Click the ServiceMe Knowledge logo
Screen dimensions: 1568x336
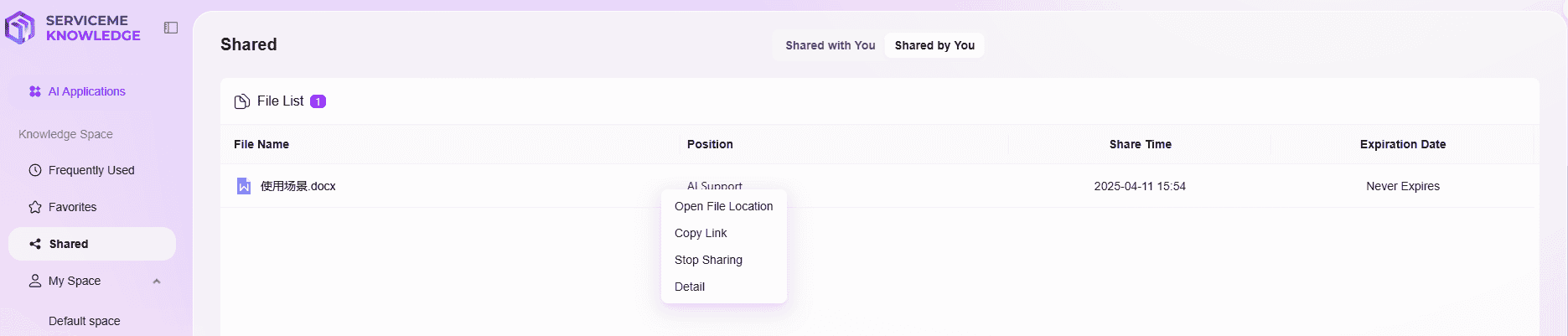(x=72, y=28)
